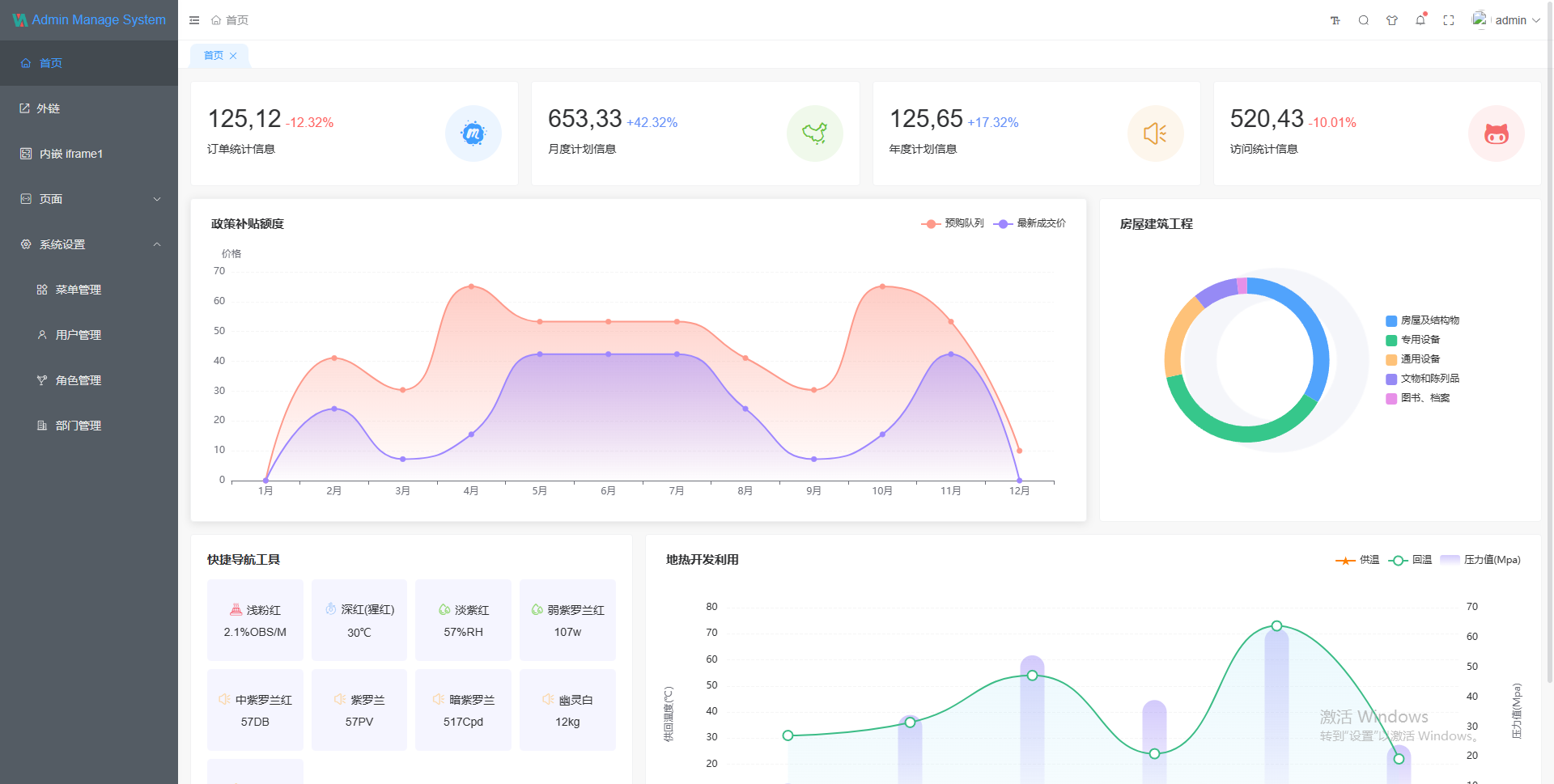Expand the 页面 sidebar submenu

pos(89,199)
